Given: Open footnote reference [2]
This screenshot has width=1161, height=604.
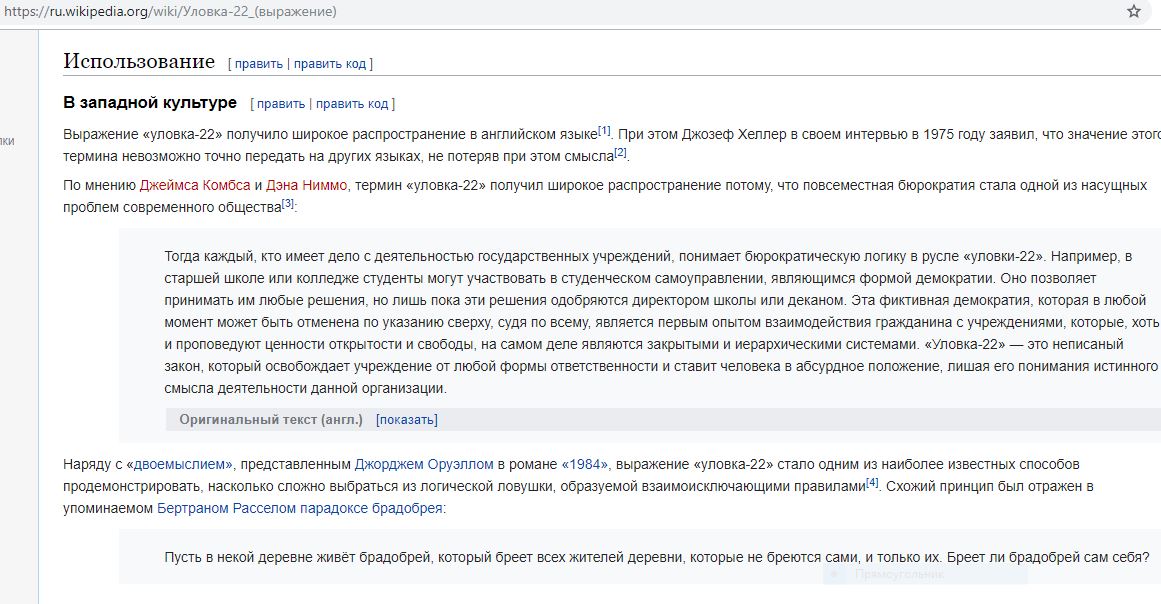Looking at the screenshot, I should coord(620,152).
